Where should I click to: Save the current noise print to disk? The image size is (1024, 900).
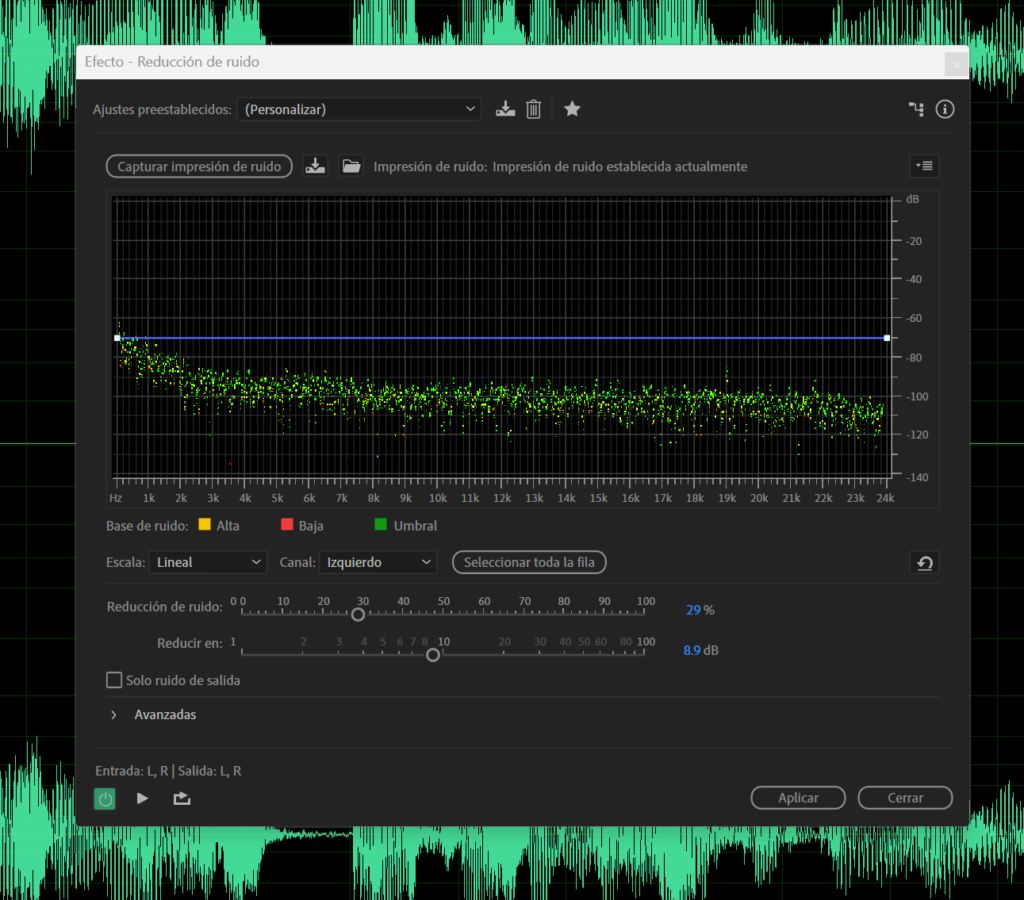(315, 166)
